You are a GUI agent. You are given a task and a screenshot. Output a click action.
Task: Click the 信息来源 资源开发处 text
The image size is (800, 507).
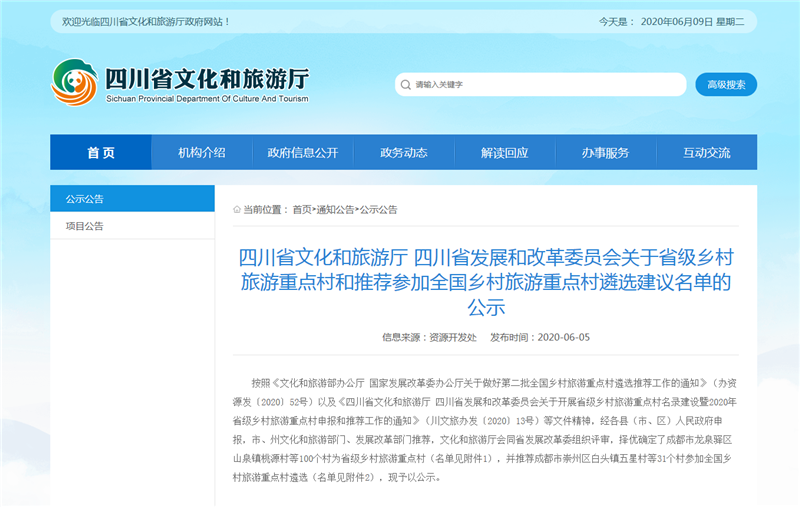point(429,337)
